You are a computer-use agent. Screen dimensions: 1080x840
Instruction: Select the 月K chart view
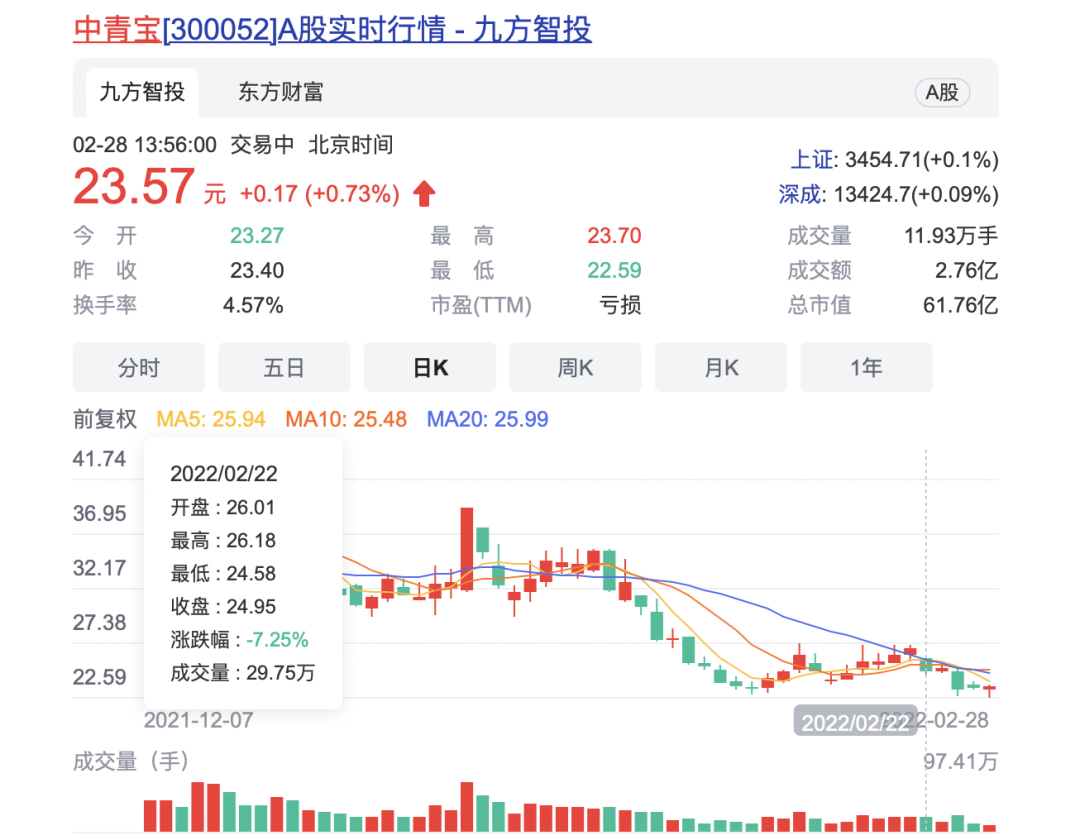721,368
